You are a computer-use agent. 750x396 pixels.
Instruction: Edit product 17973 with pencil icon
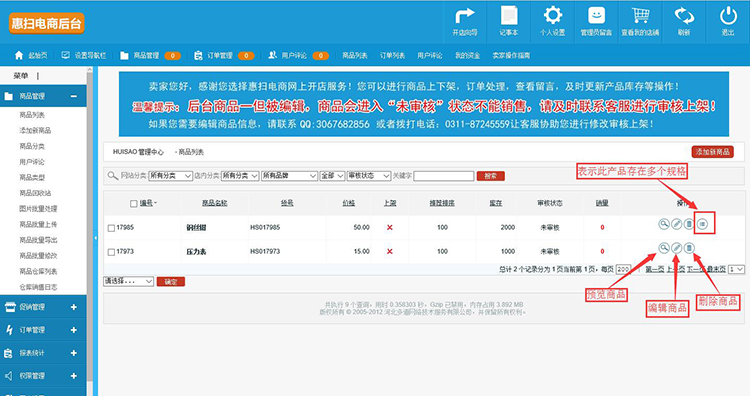(676, 248)
